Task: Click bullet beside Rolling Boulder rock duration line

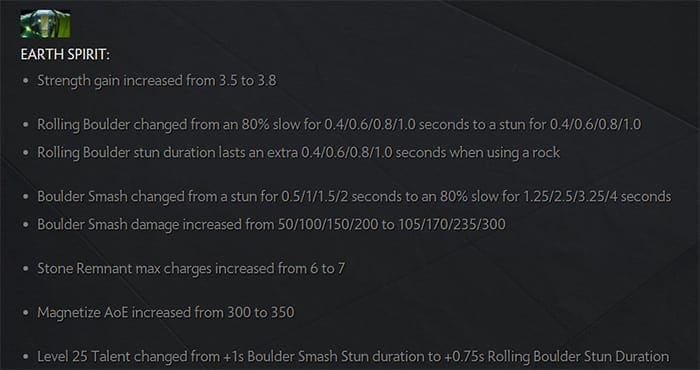Action: pyautogui.click(x=26, y=153)
